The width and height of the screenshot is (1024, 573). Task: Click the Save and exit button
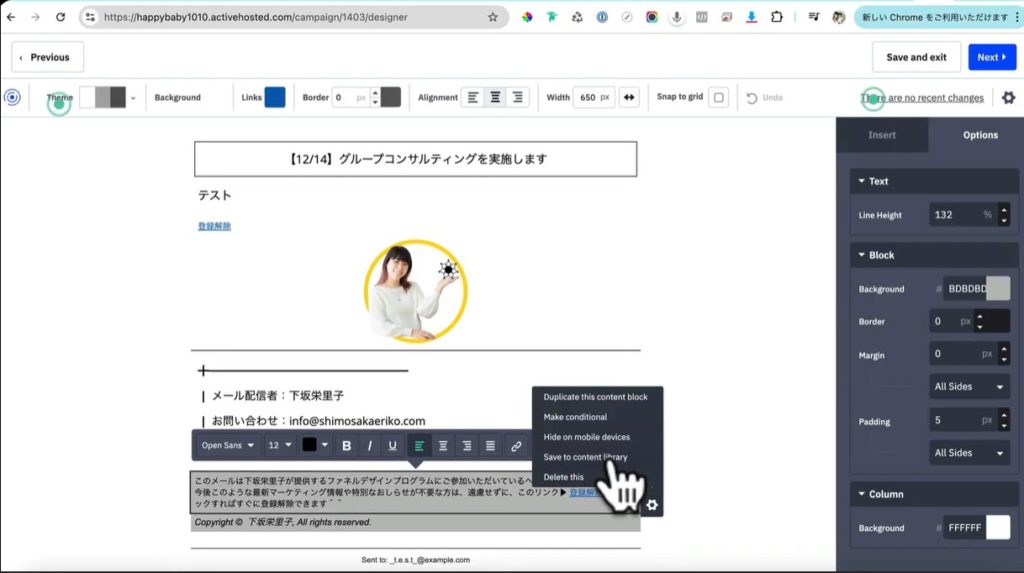[916, 57]
